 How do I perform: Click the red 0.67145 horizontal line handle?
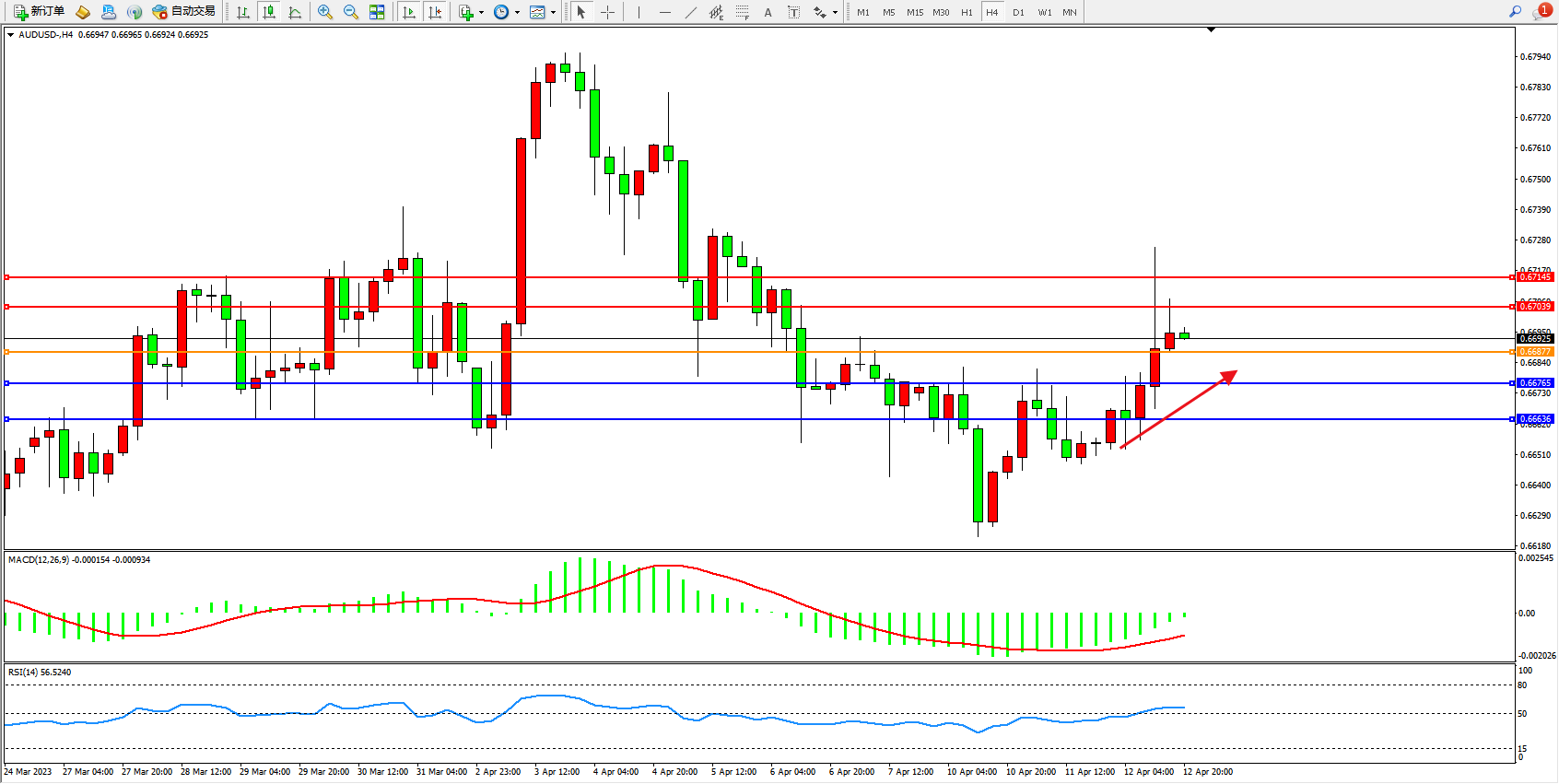click(x=7, y=277)
